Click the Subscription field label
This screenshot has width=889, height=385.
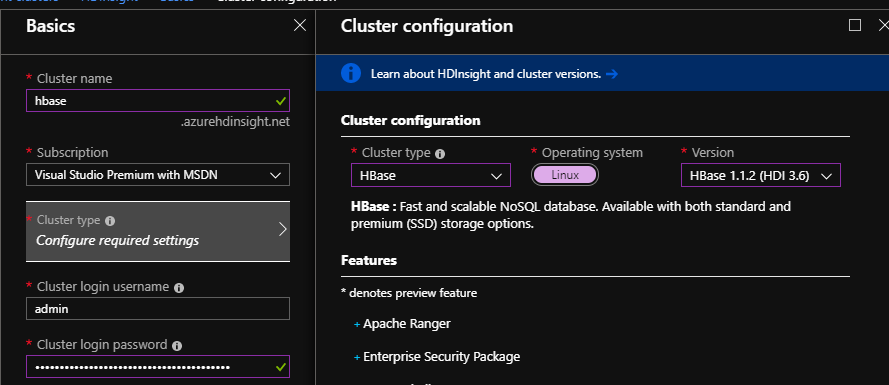pos(72,153)
